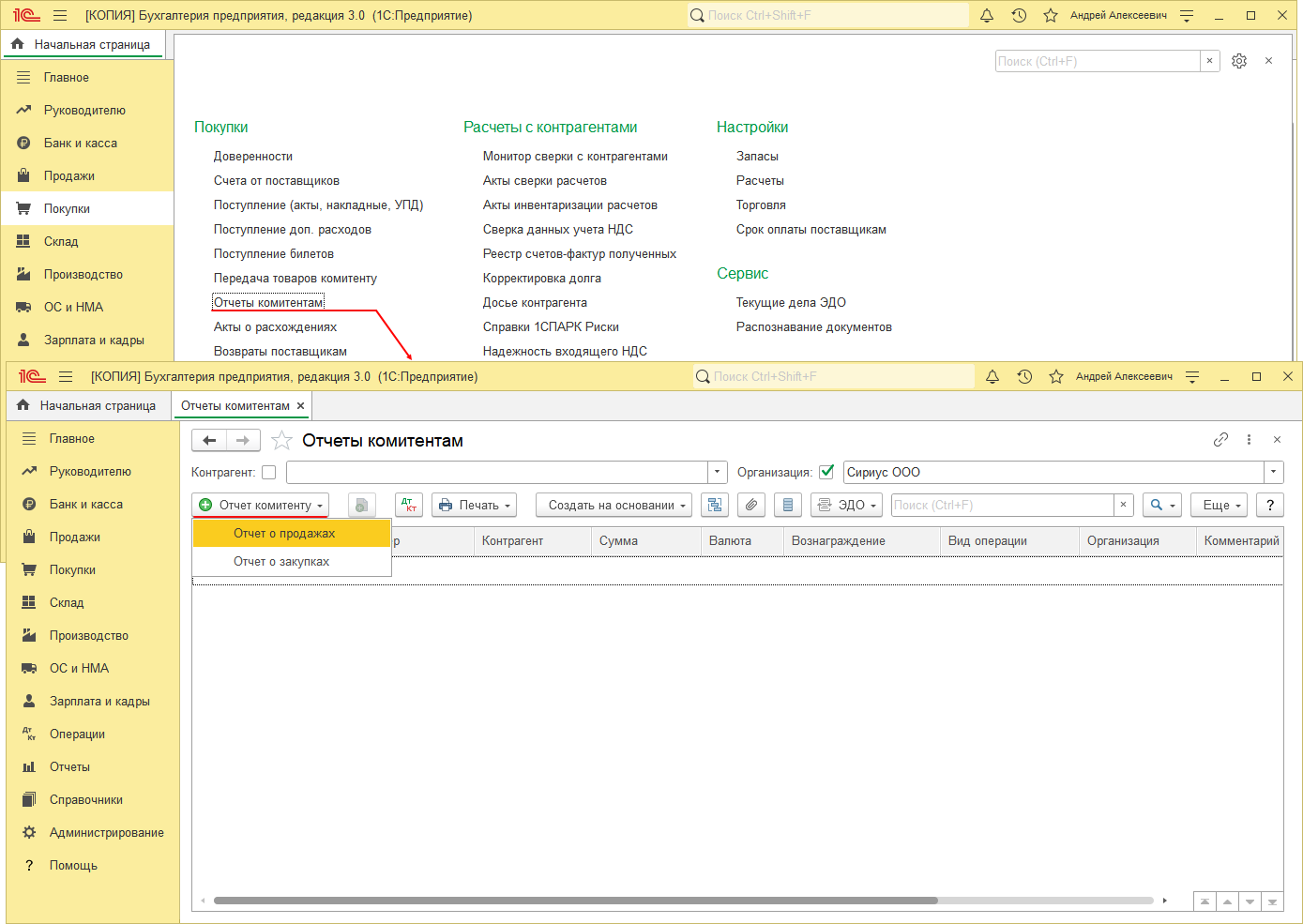The height and width of the screenshot is (924, 1303).
Task: Click the Валюта column header
Action: 741,541
